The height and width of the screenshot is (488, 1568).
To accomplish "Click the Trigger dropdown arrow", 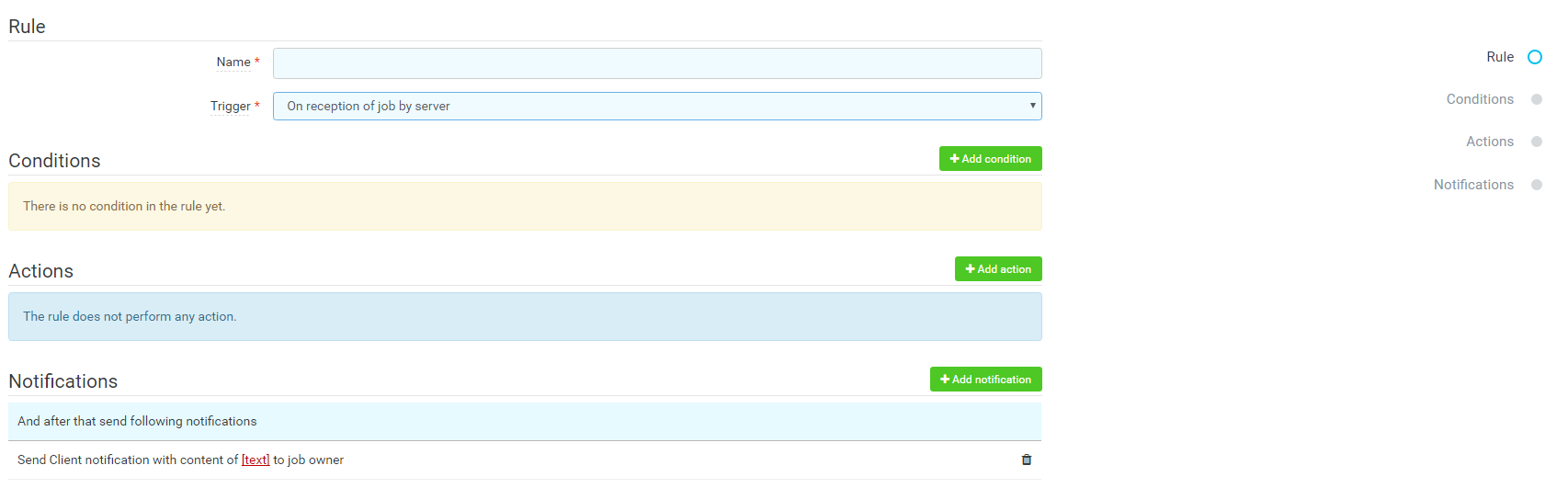I will click(x=1033, y=106).
